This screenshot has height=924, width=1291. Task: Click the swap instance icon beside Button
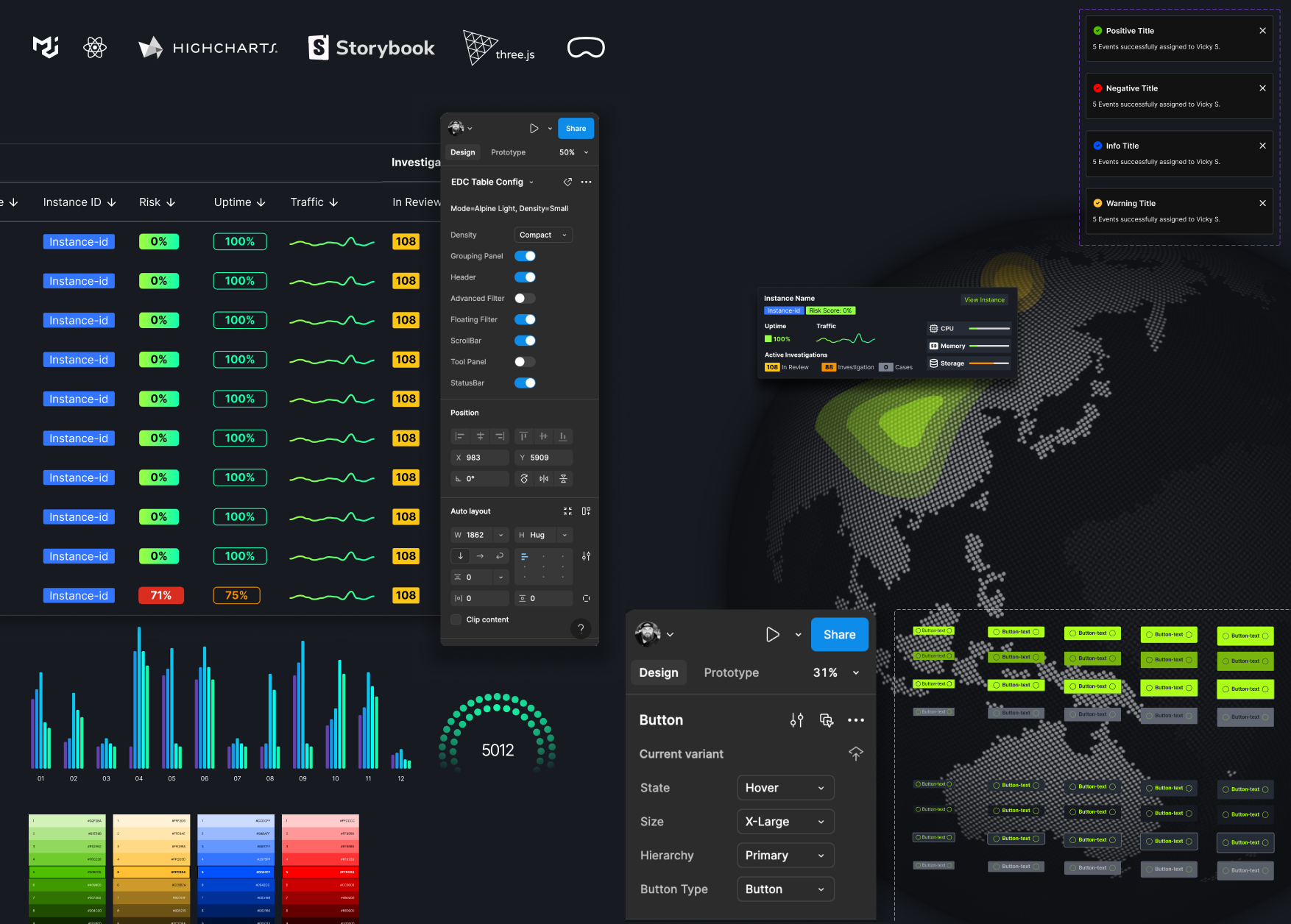(x=827, y=720)
